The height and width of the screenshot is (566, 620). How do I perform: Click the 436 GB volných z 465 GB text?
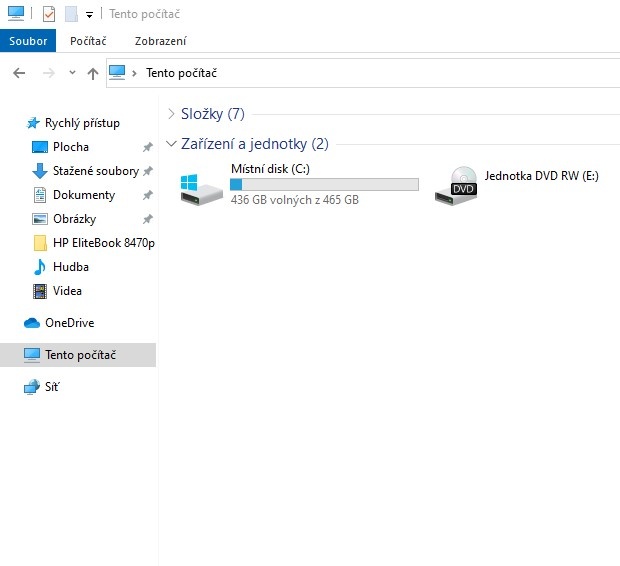point(295,200)
